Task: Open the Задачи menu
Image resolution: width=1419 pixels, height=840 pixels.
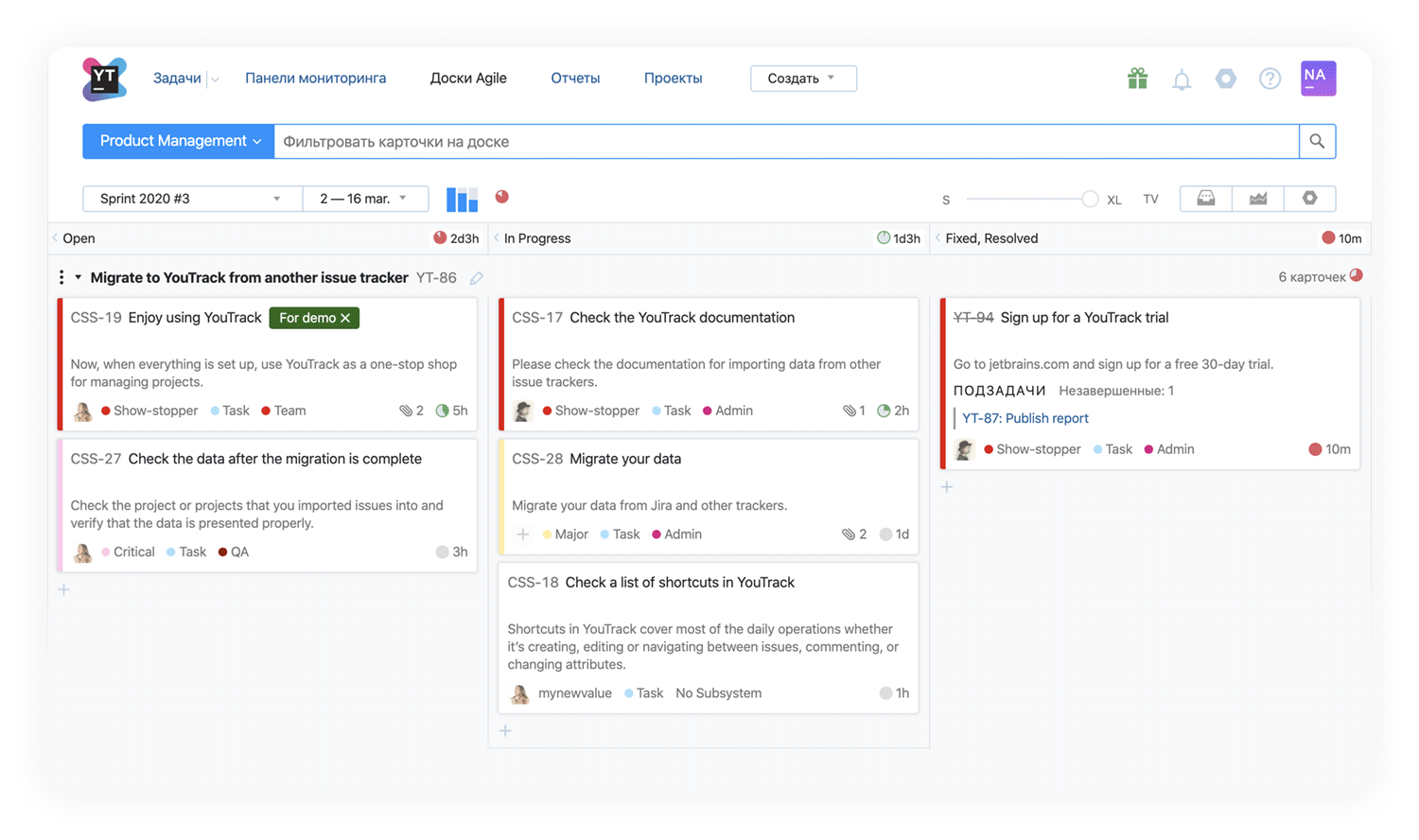Action: pyautogui.click(x=177, y=79)
